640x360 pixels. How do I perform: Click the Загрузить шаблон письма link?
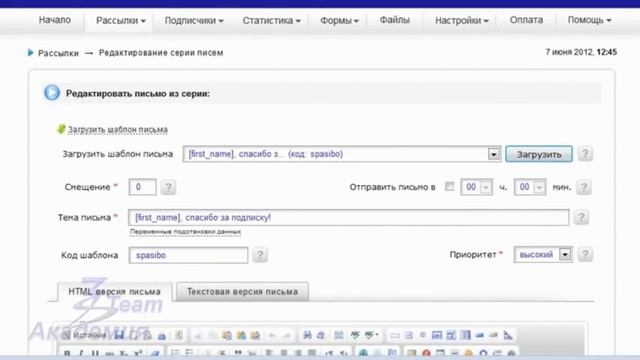pos(118,130)
